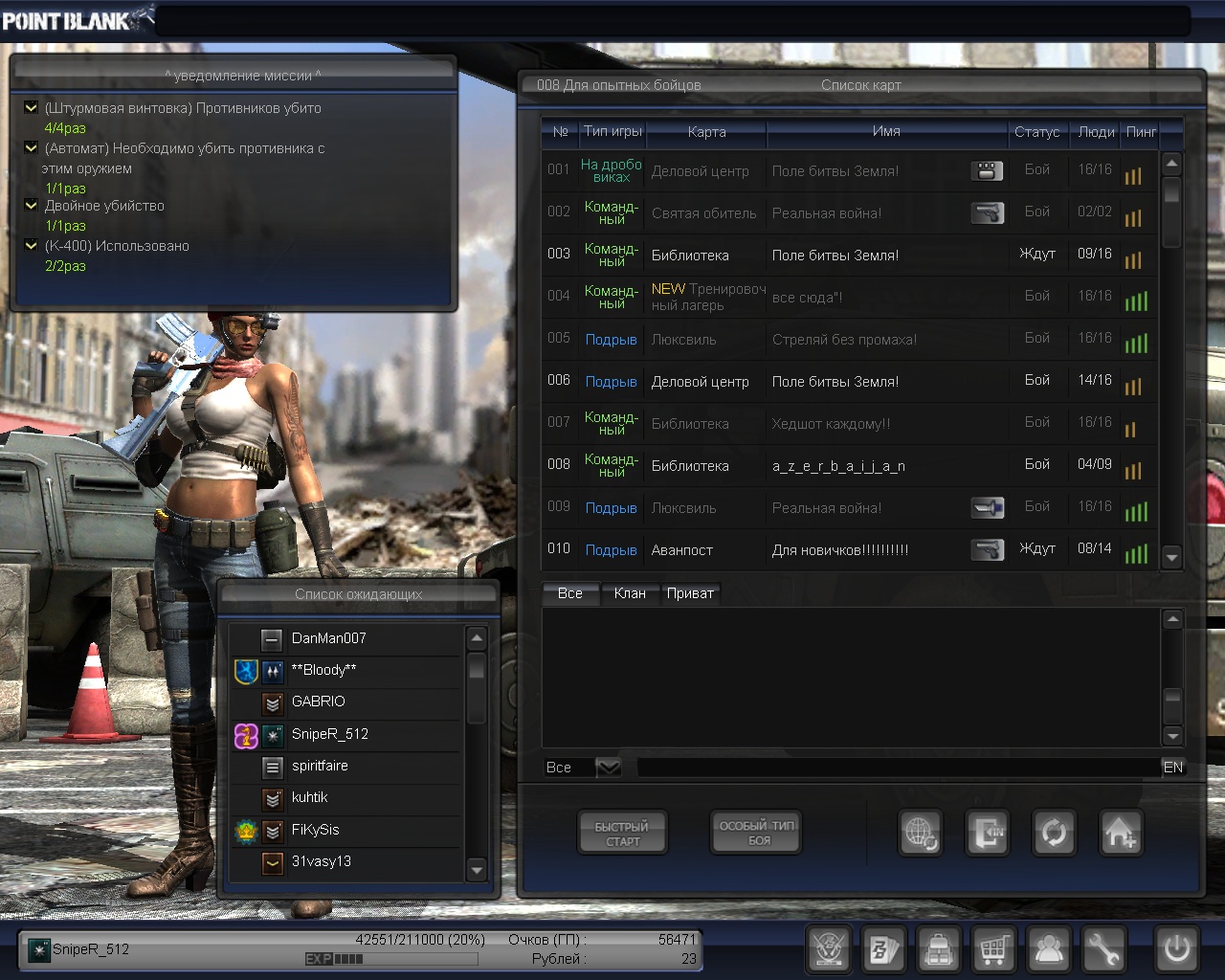Screen dimensions: 1225x980
Task: Click the waiting list scroll up arrow
Action: [477, 637]
